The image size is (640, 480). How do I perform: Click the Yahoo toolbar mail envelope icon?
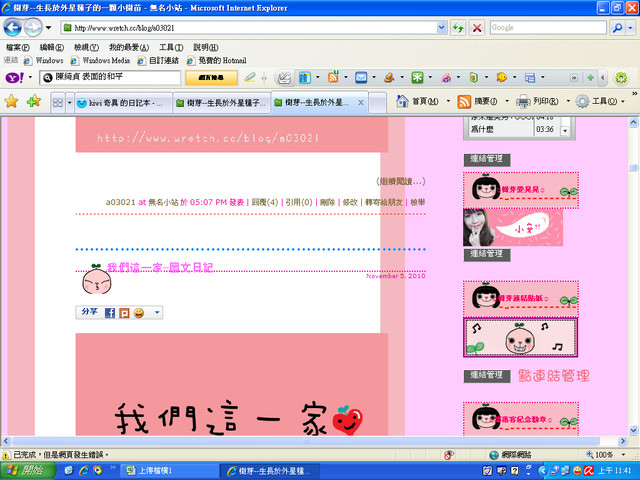click(361, 77)
